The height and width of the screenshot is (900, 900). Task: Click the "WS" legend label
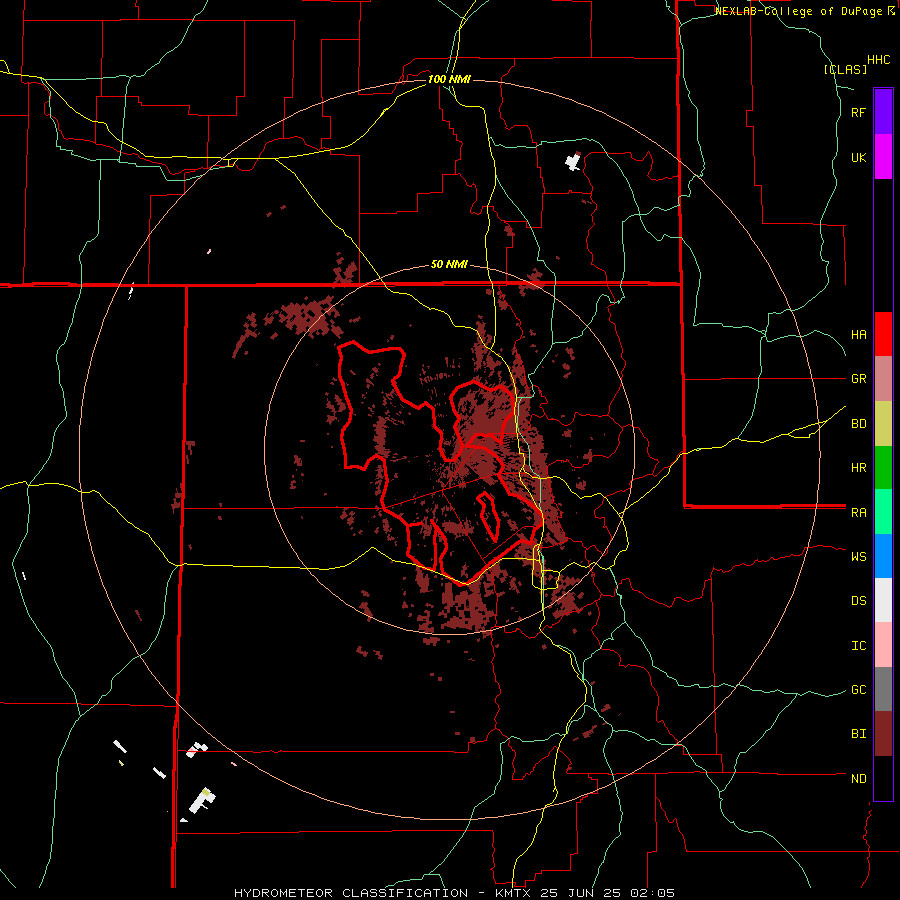pyautogui.click(x=858, y=557)
